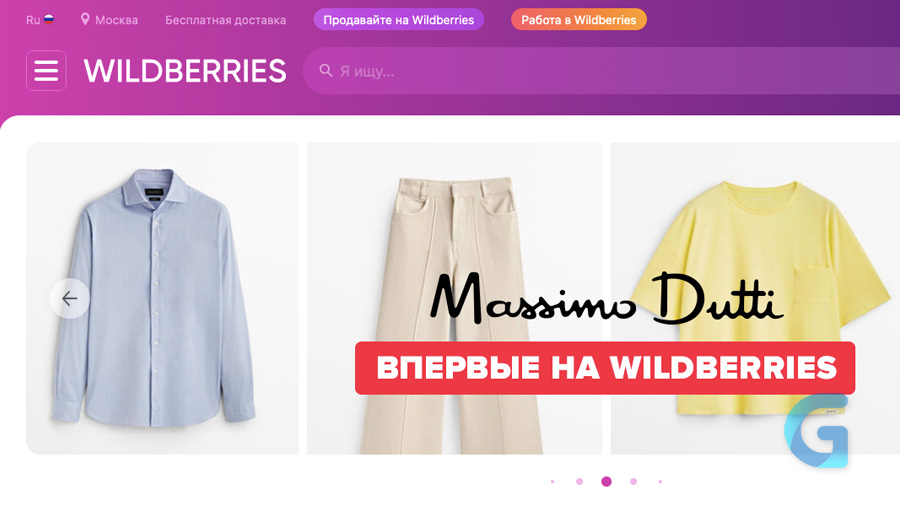The image size is (900, 506).
Task: Change the Москва city selection
Action: tap(117, 20)
